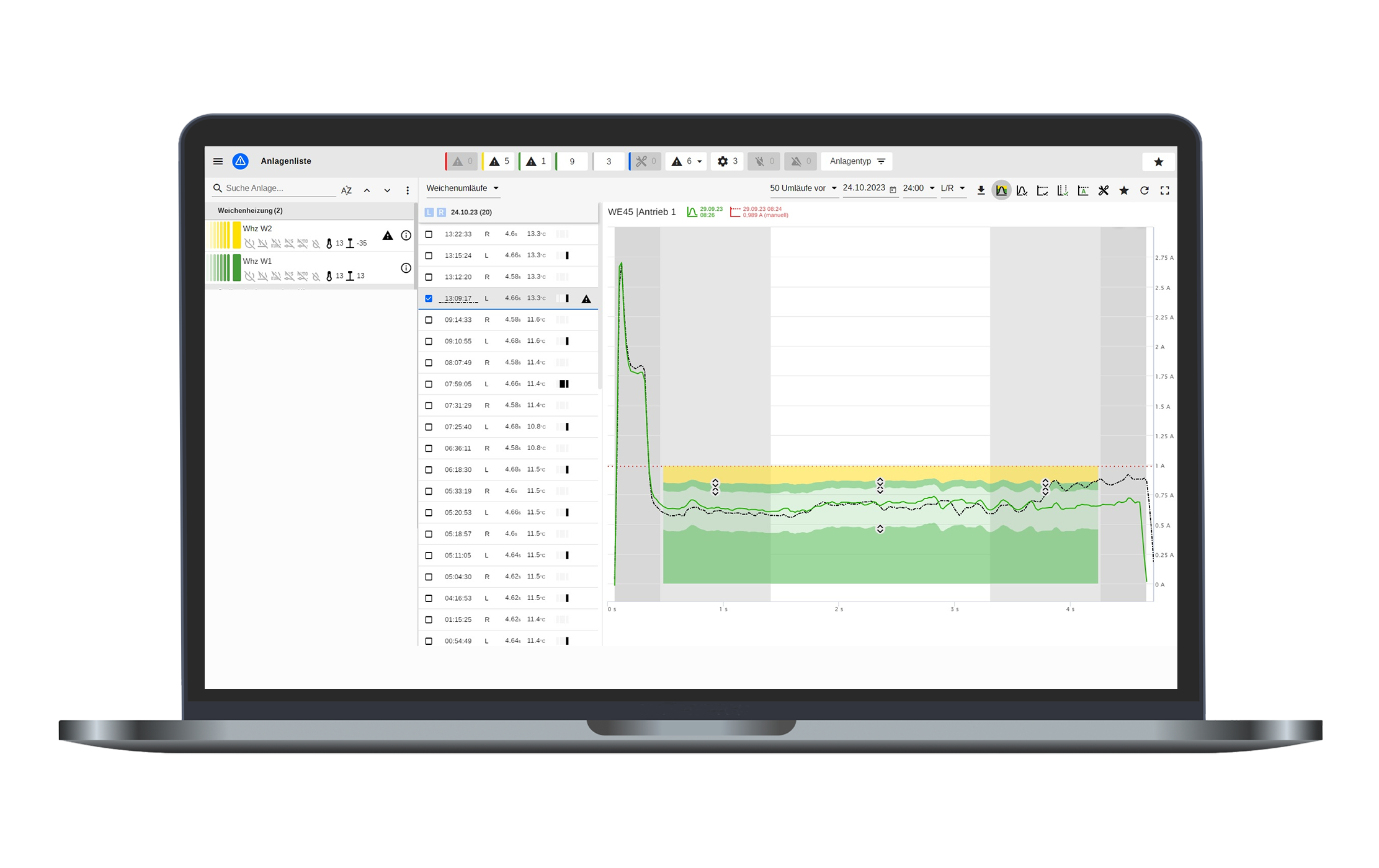This screenshot has width=1379, height=868.
Task: Click the gear icon showing 3 in the header
Action: coord(726,161)
